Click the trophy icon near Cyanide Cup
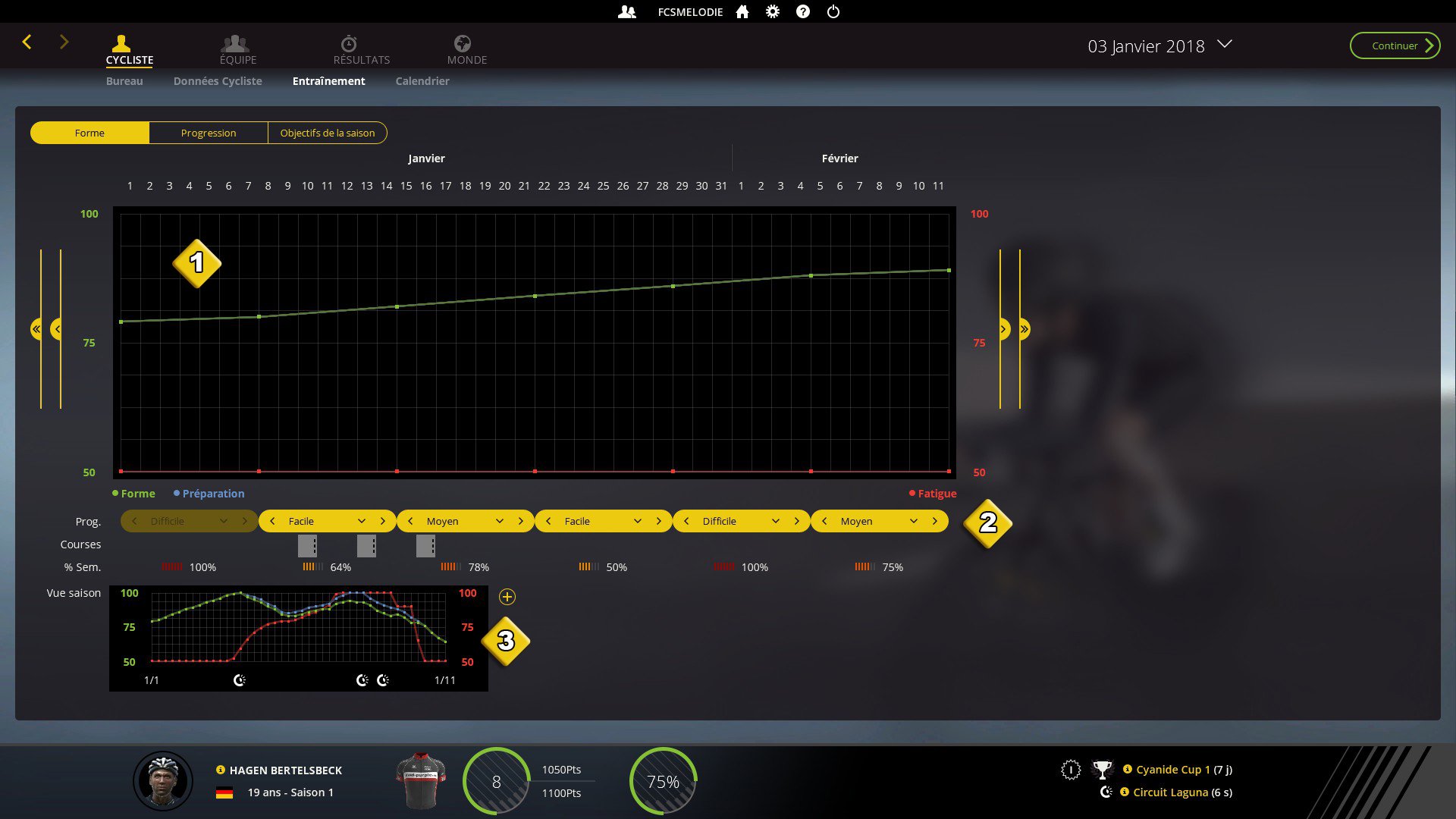 (x=1102, y=770)
